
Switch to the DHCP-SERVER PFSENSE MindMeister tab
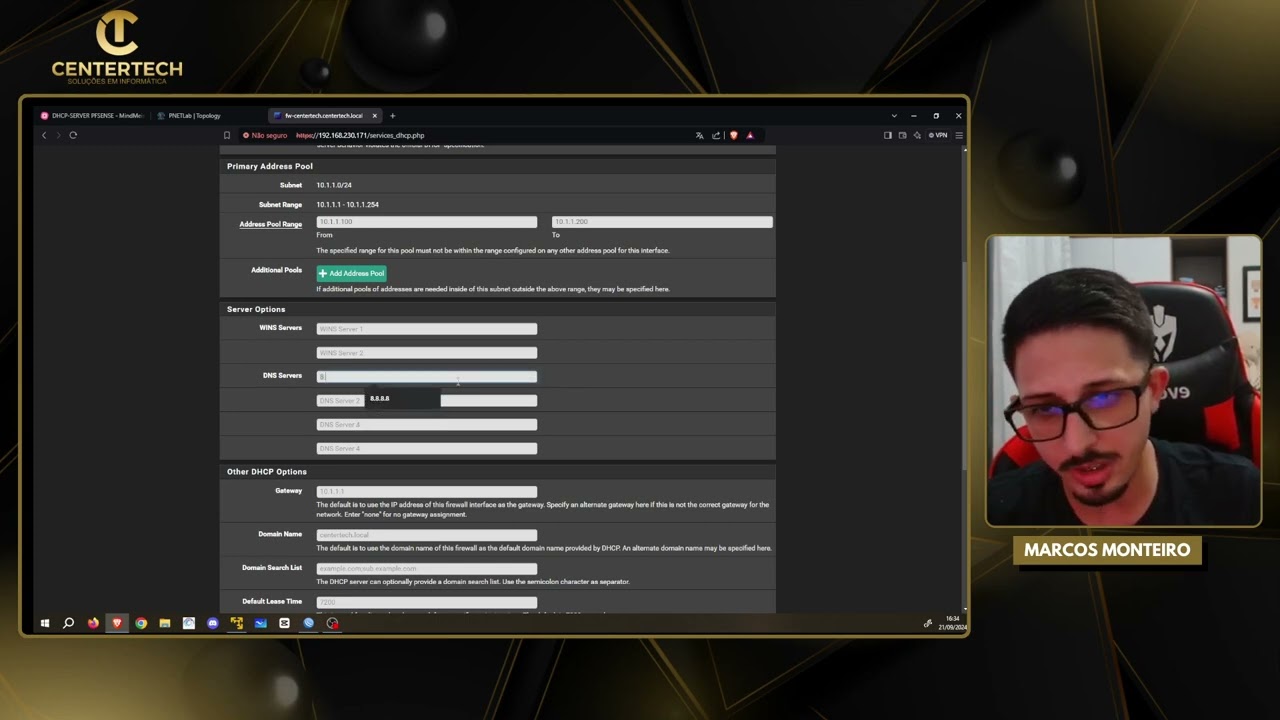tap(92, 116)
